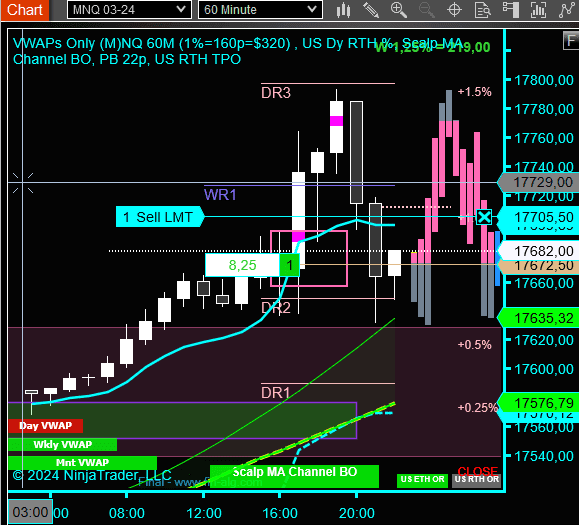This screenshot has height=525, width=579.
Task: Click the position quantity 1 marker
Action: pos(290,265)
